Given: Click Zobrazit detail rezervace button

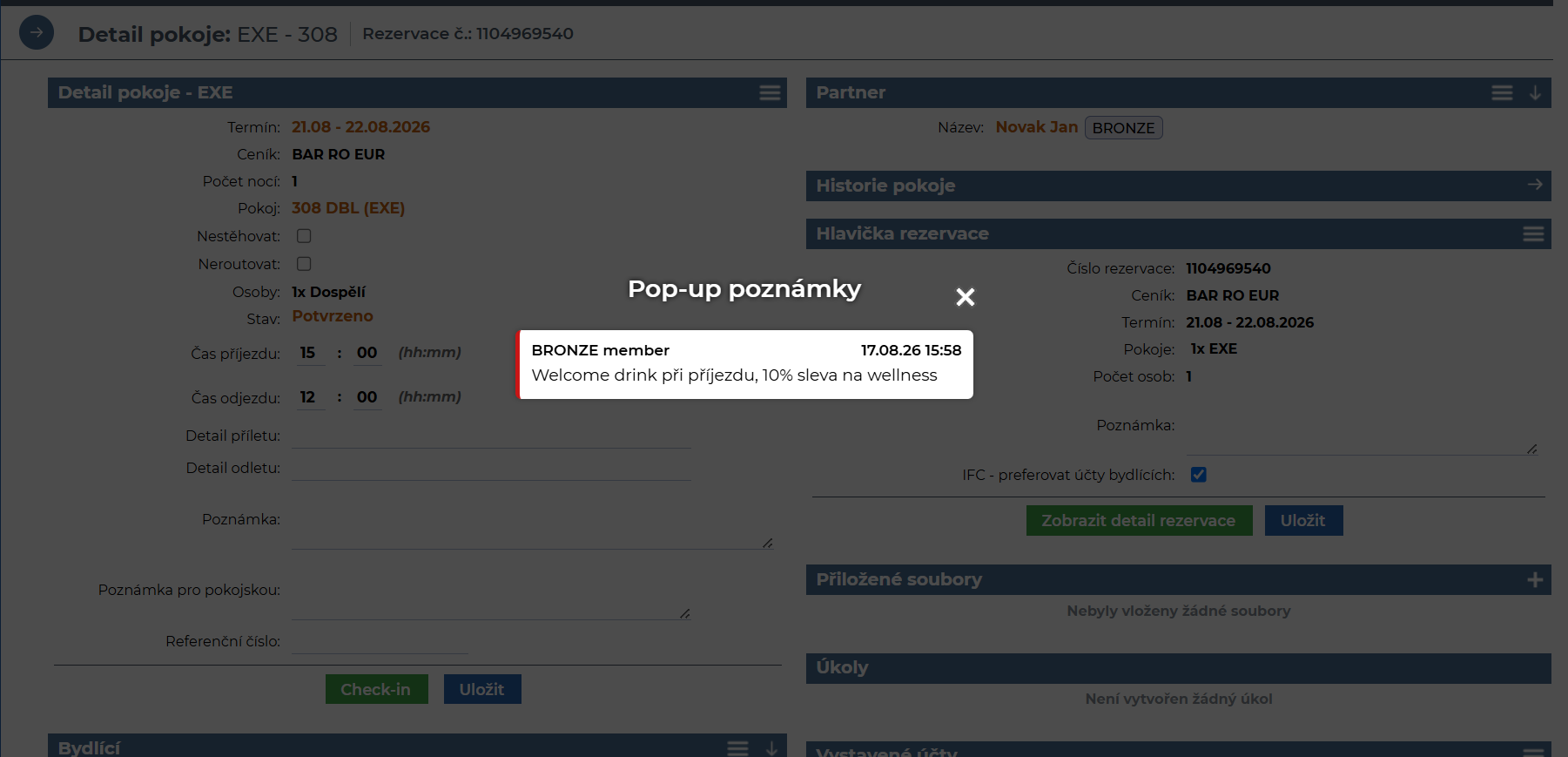Looking at the screenshot, I should 1139,520.
